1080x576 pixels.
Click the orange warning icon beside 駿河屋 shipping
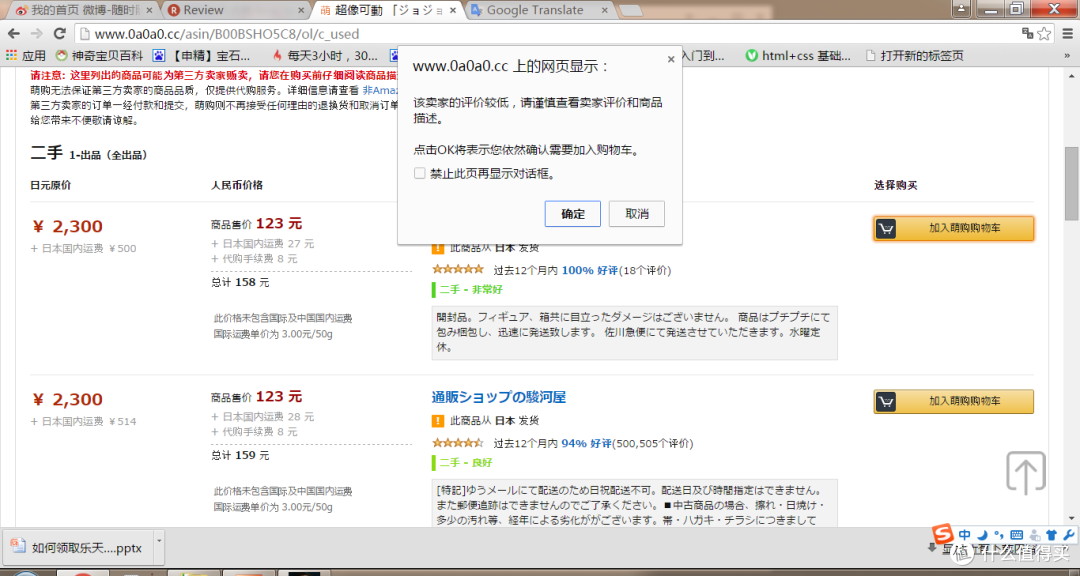point(437,420)
